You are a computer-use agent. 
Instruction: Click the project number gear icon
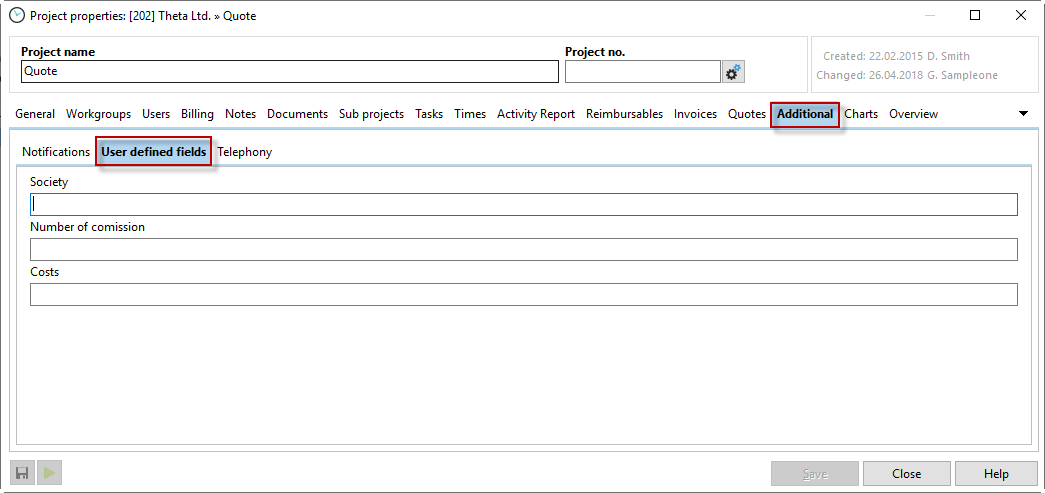click(733, 72)
